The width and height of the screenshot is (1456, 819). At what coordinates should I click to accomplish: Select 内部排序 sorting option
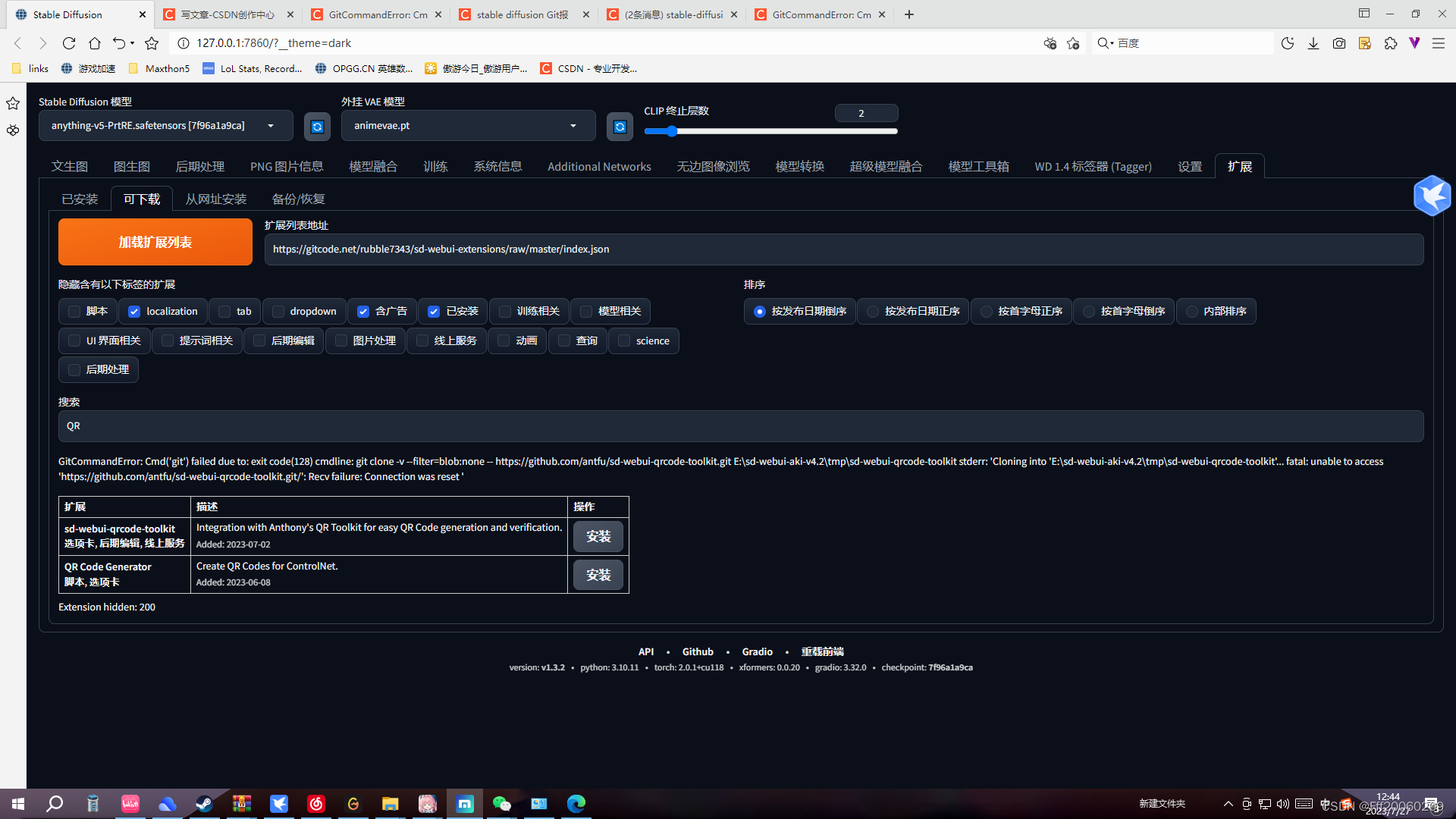1191,311
